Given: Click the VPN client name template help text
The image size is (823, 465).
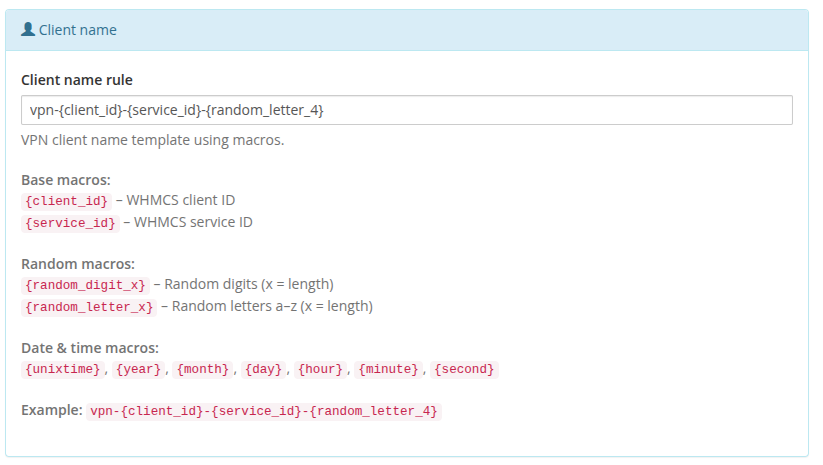Looking at the screenshot, I should click(x=152, y=140).
